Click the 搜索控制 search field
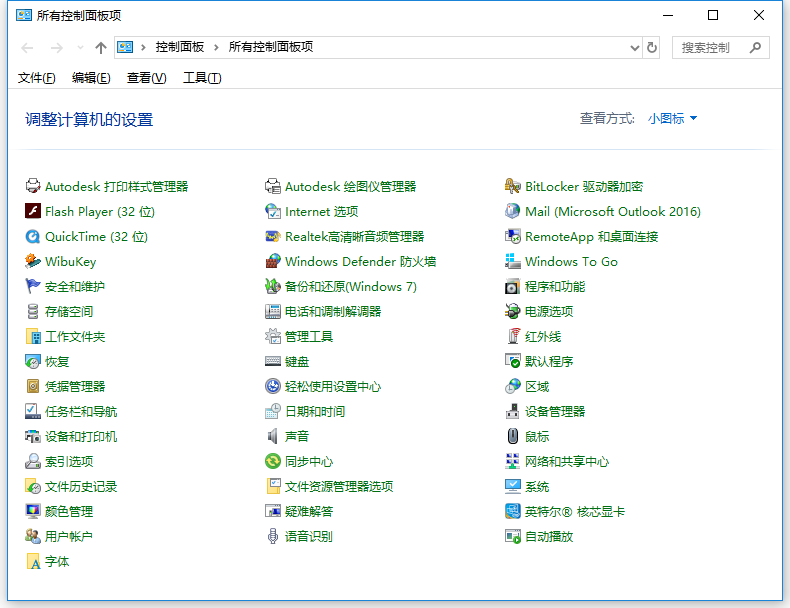 [720, 48]
